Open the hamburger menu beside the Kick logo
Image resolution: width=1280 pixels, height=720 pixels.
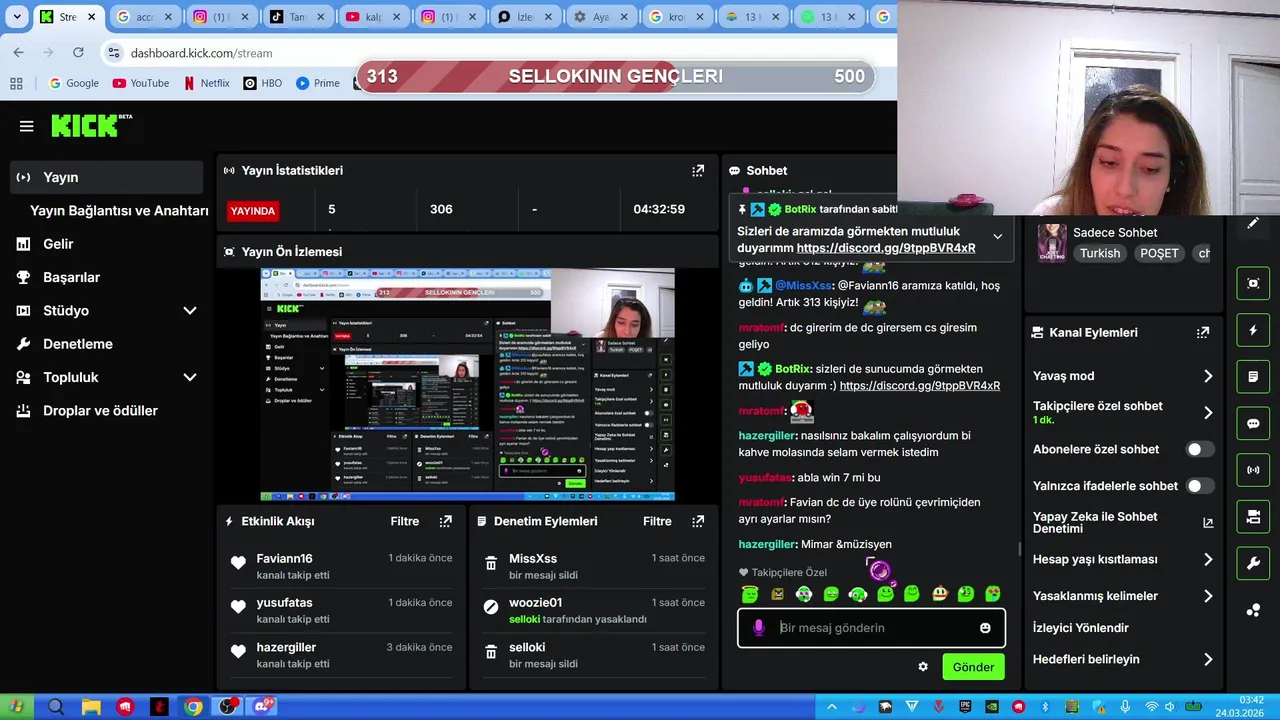click(27, 126)
